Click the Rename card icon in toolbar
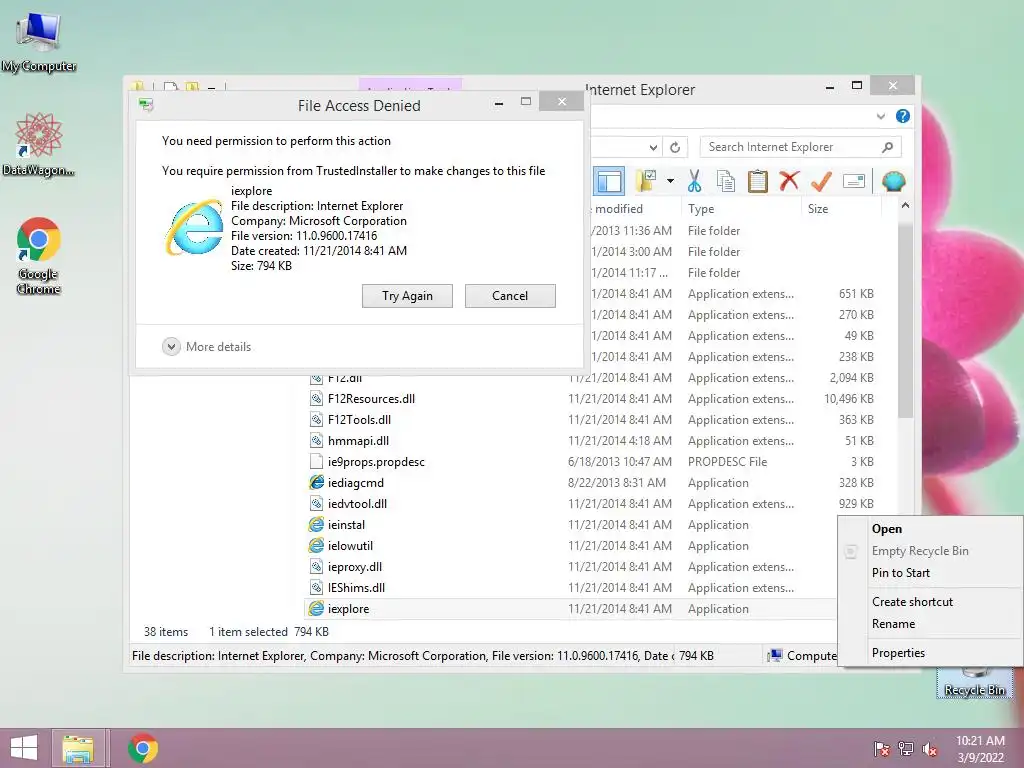The height and width of the screenshot is (768, 1024). coord(854,181)
